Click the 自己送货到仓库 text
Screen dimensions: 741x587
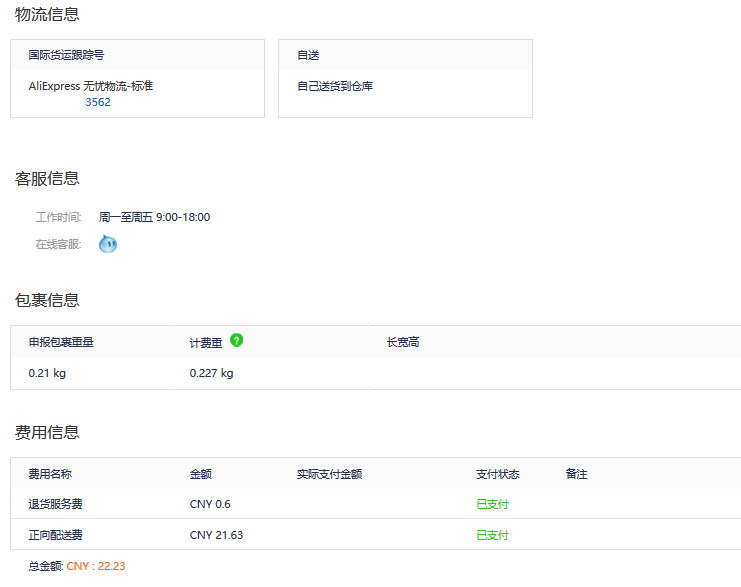[x=335, y=86]
